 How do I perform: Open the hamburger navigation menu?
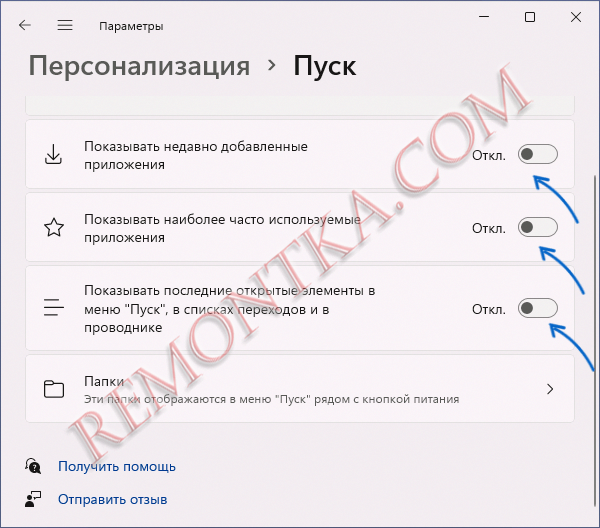pyautogui.click(x=65, y=26)
